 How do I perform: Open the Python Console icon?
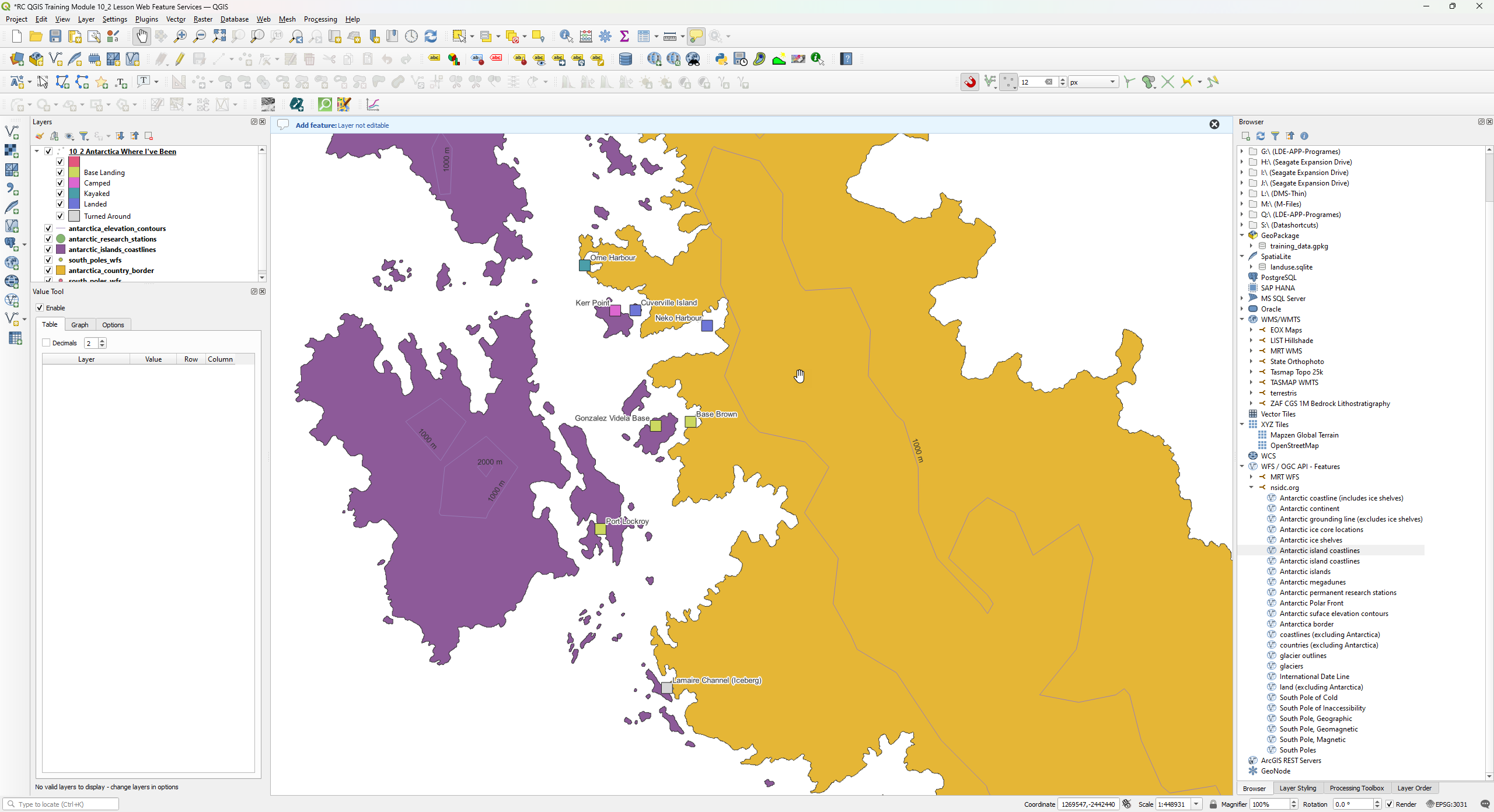[721, 59]
